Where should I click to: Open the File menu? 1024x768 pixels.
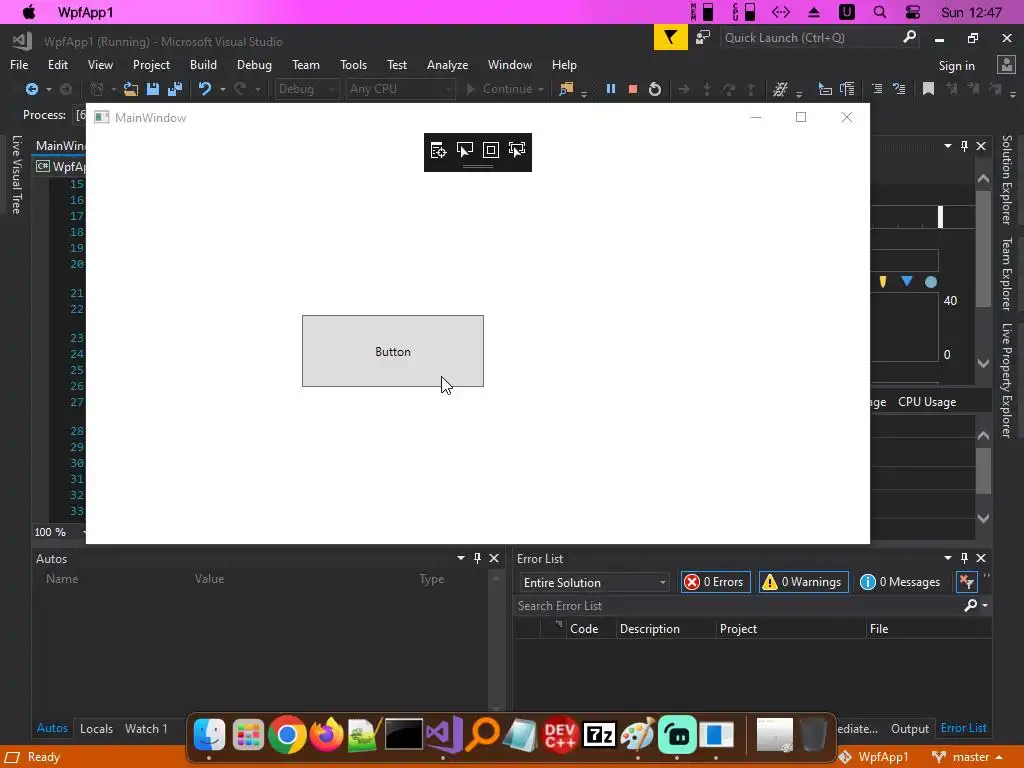[19, 65]
